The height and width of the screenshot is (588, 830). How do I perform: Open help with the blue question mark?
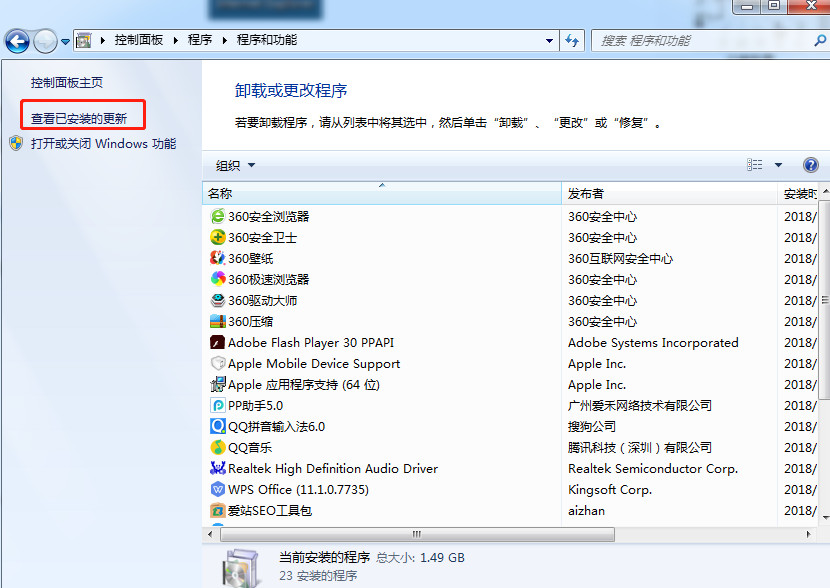[810, 165]
